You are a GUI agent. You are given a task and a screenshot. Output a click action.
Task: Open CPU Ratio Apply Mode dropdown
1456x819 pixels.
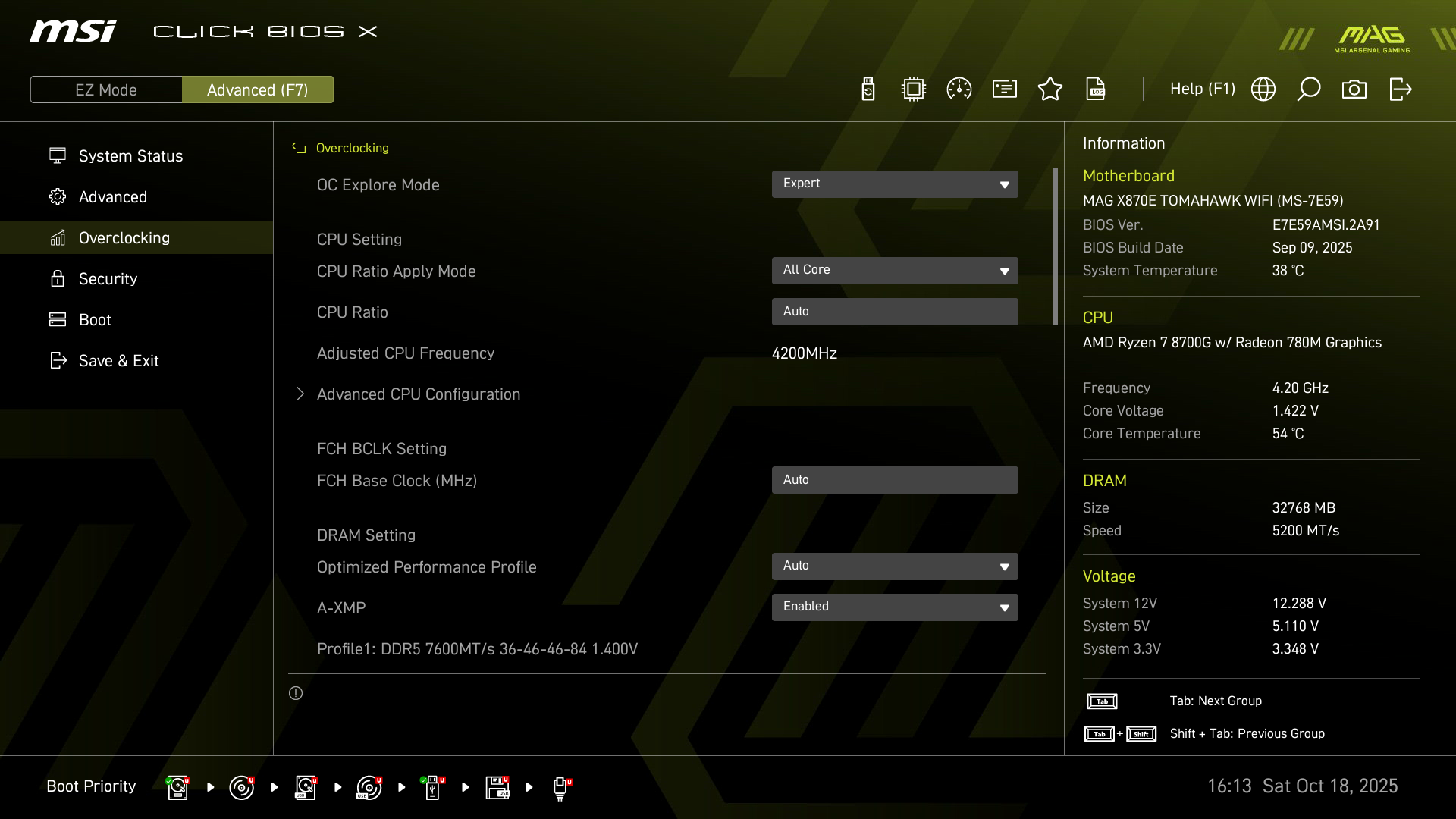click(895, 271)
